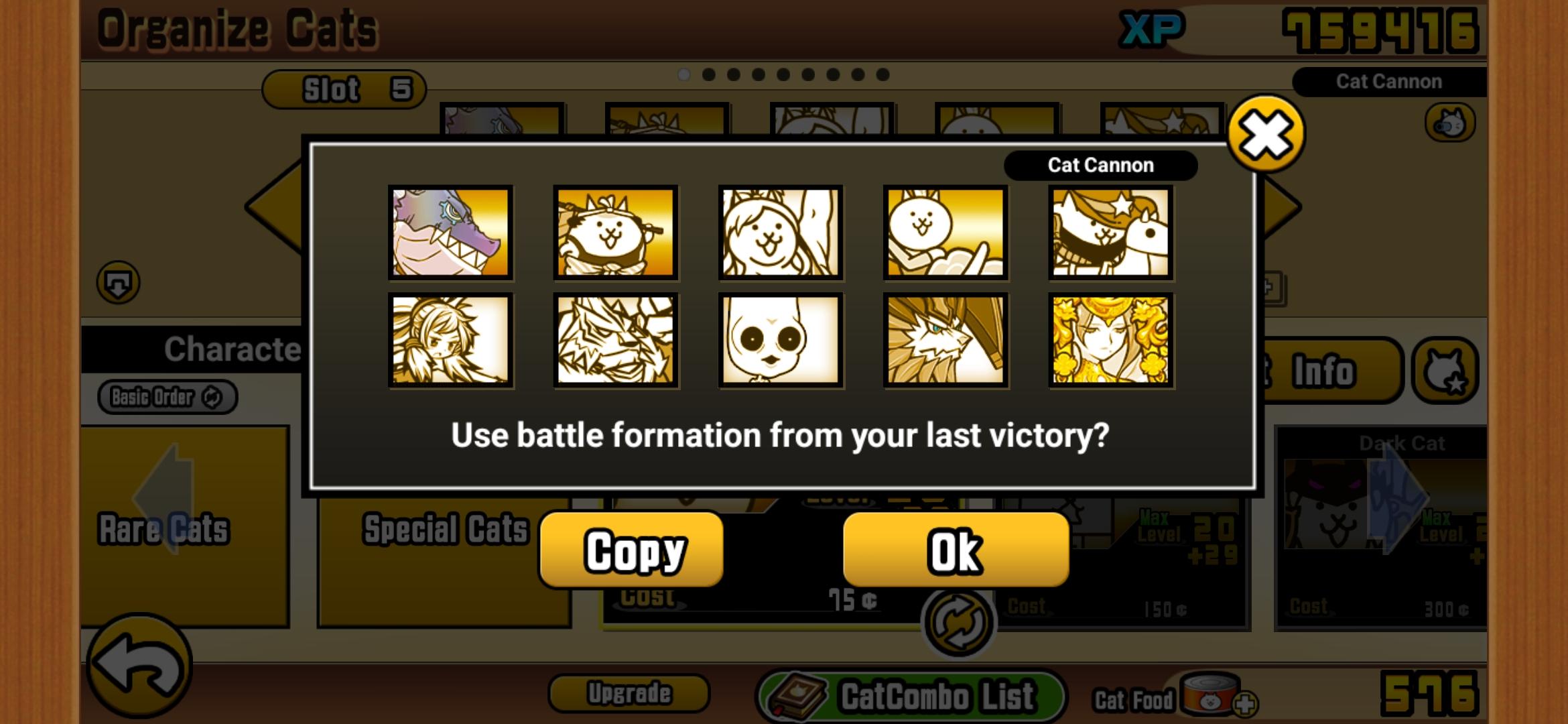Screen dimensions: 1568x724
Task: Close the dialog with the X button
Action: (x=1266, y=133)
